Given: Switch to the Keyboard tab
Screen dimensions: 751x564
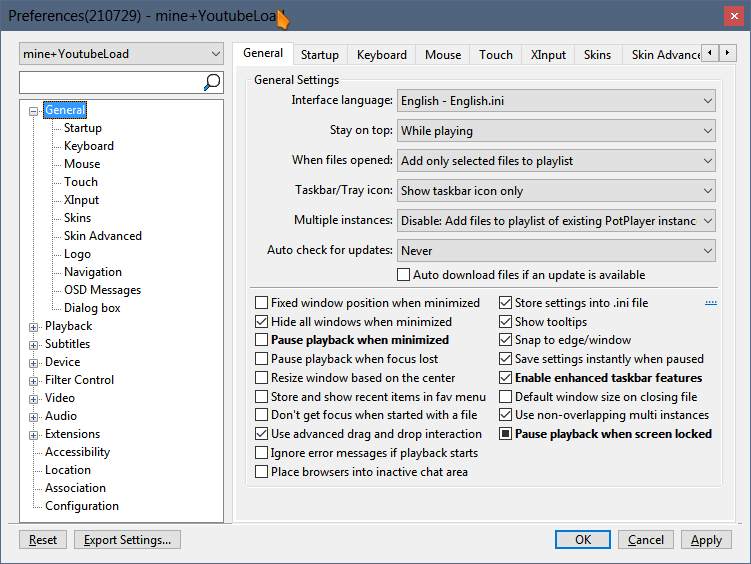Looking at the screenshot, I should (x=381, y=55).
